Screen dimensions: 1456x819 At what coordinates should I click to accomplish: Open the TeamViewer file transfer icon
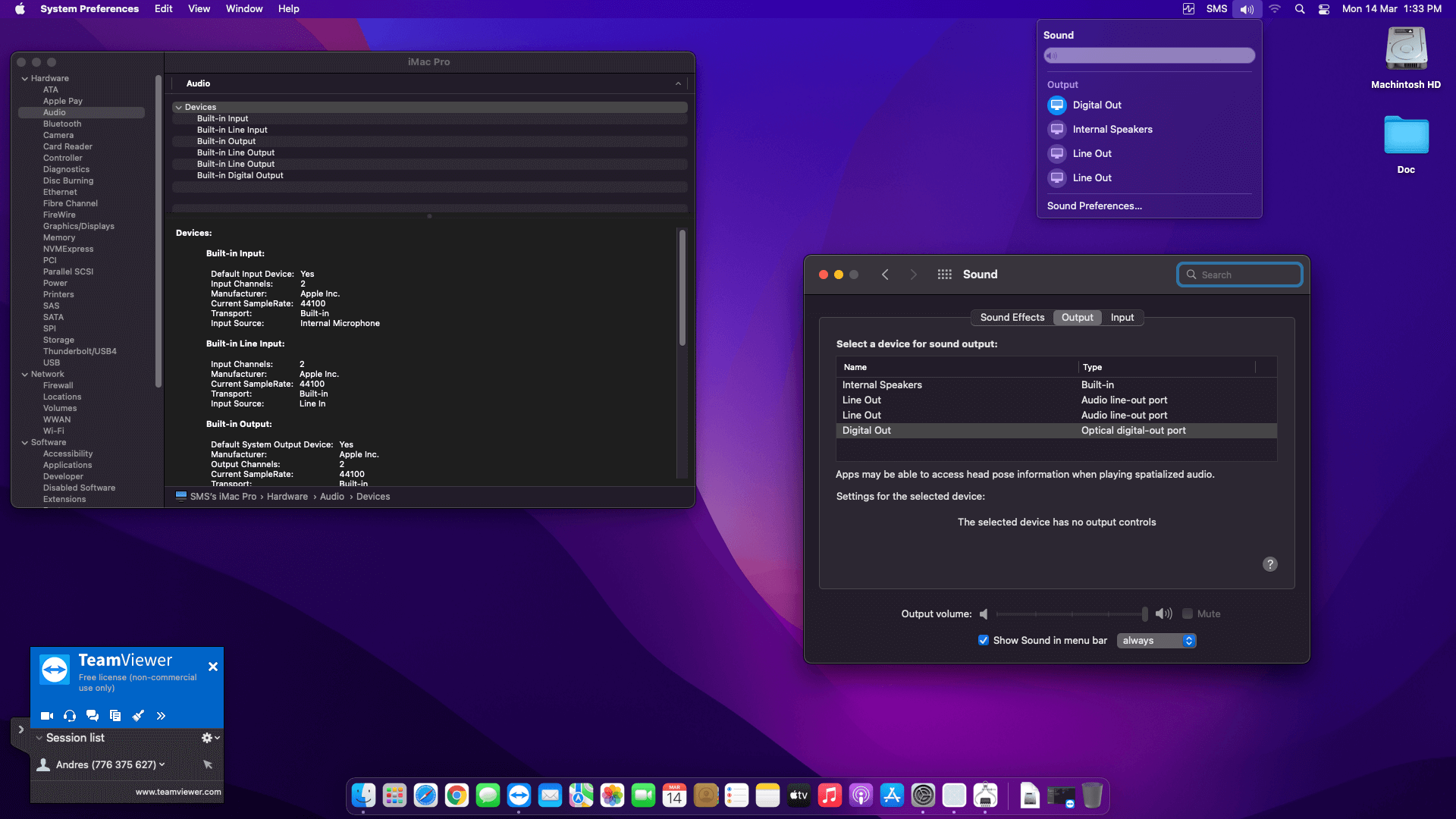click(115, 715)
